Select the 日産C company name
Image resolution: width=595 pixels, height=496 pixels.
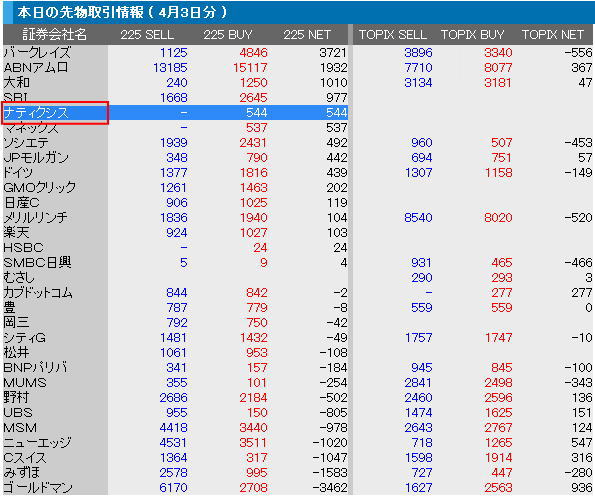pos(22,203)
